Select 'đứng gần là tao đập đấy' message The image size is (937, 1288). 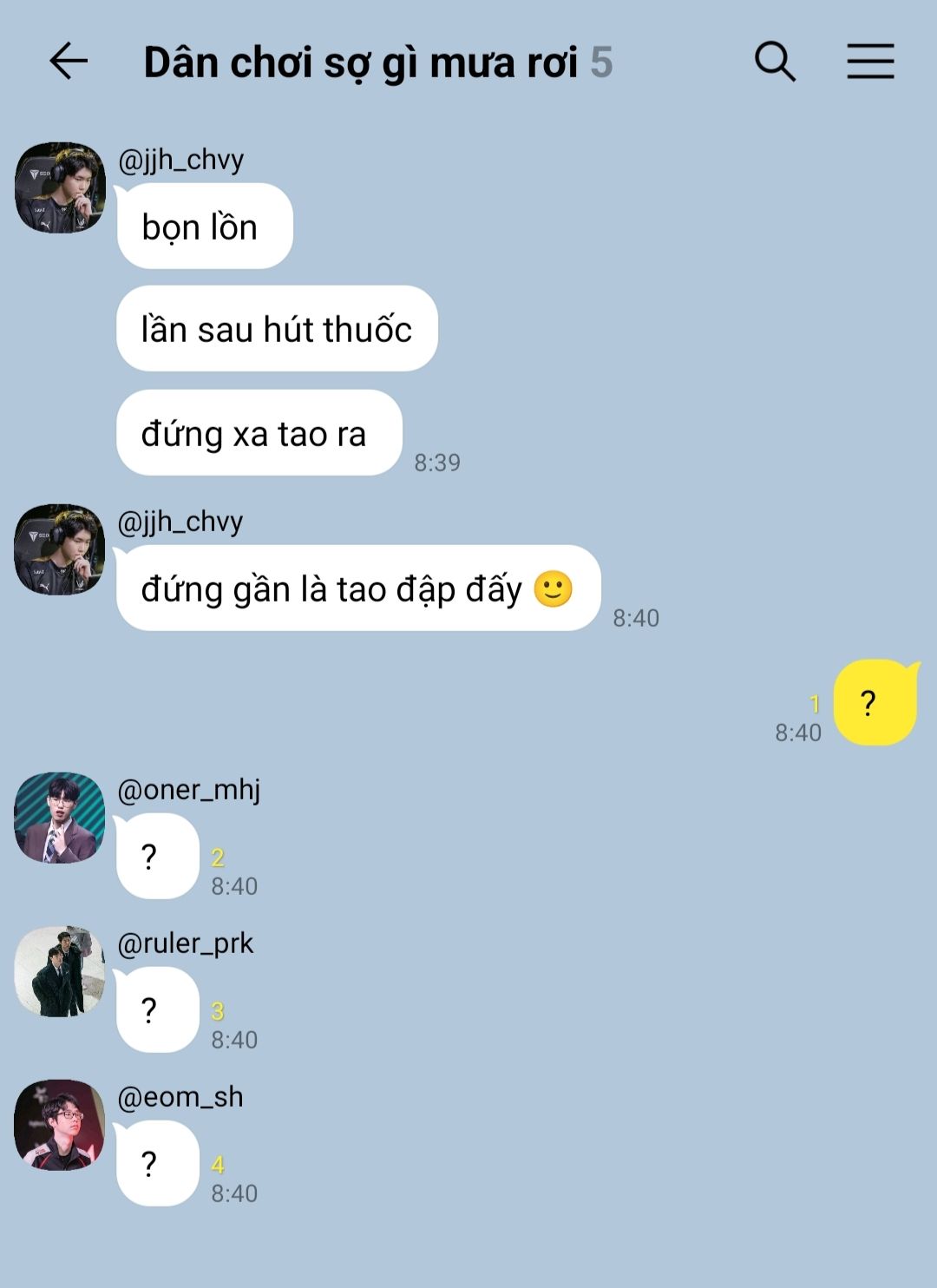click(358, 588)
